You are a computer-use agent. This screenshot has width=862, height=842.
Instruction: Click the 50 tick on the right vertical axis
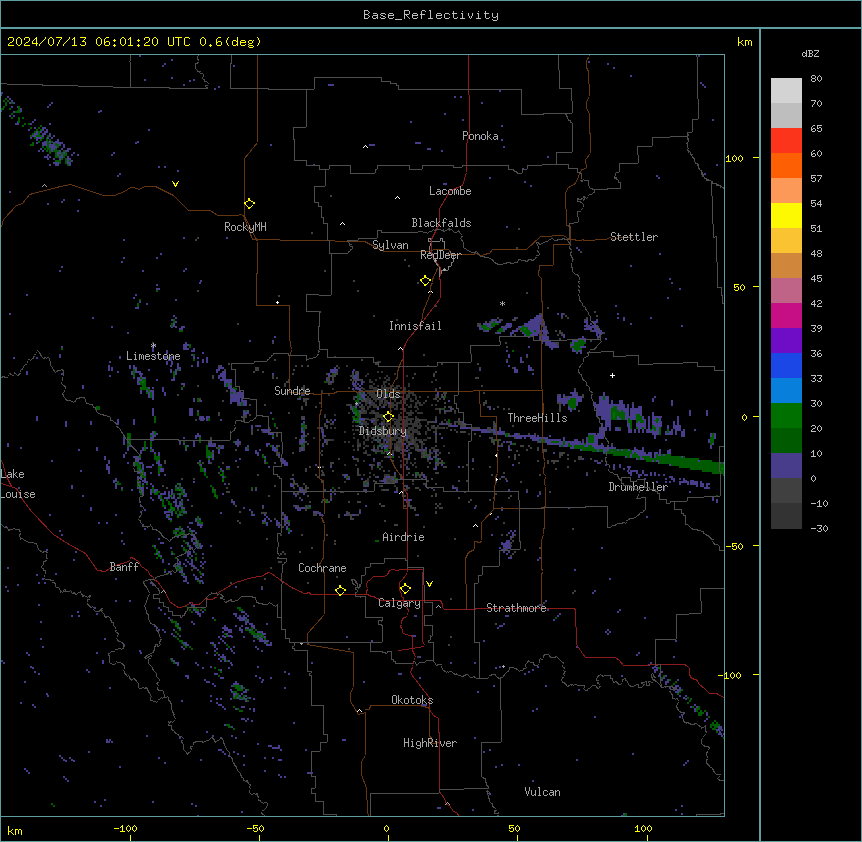(739, 287)
